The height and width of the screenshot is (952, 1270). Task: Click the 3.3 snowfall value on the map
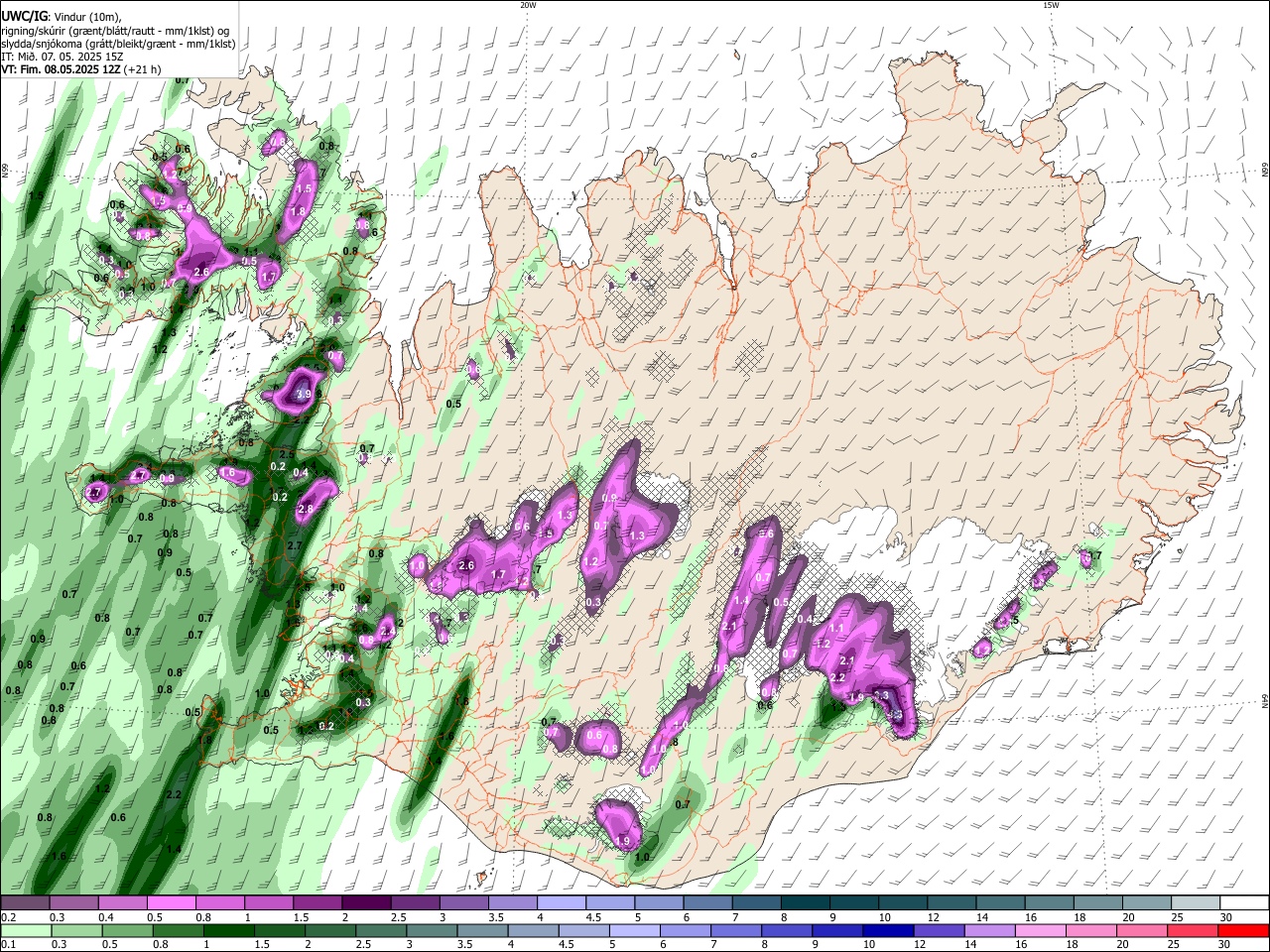[882, 695]
